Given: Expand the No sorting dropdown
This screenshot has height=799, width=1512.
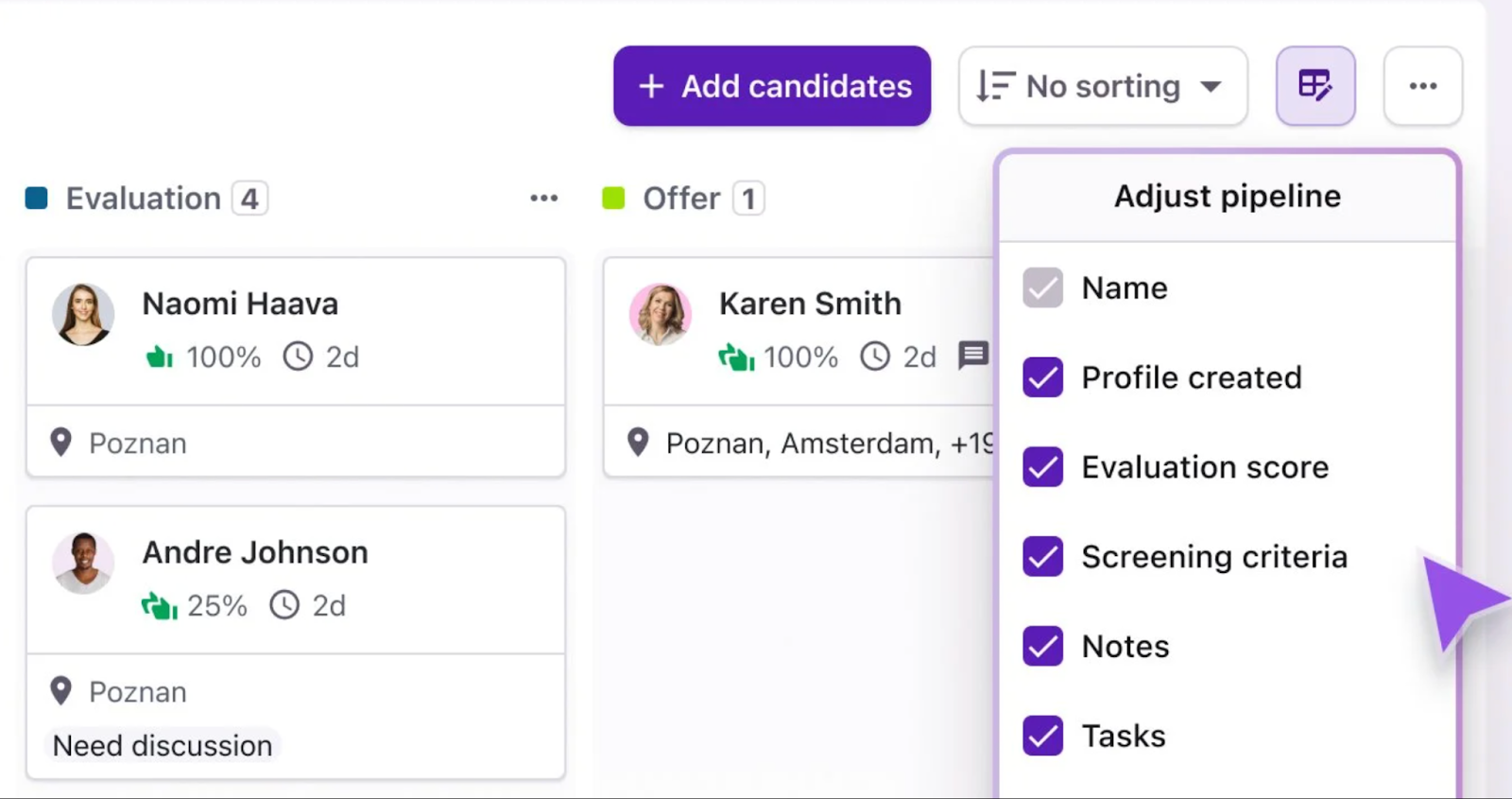Looking at the screenshot, I should (1102, 86).
